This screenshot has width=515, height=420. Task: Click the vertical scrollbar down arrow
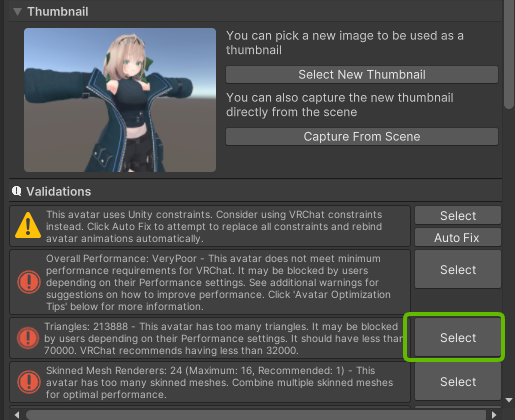[509, 400]
